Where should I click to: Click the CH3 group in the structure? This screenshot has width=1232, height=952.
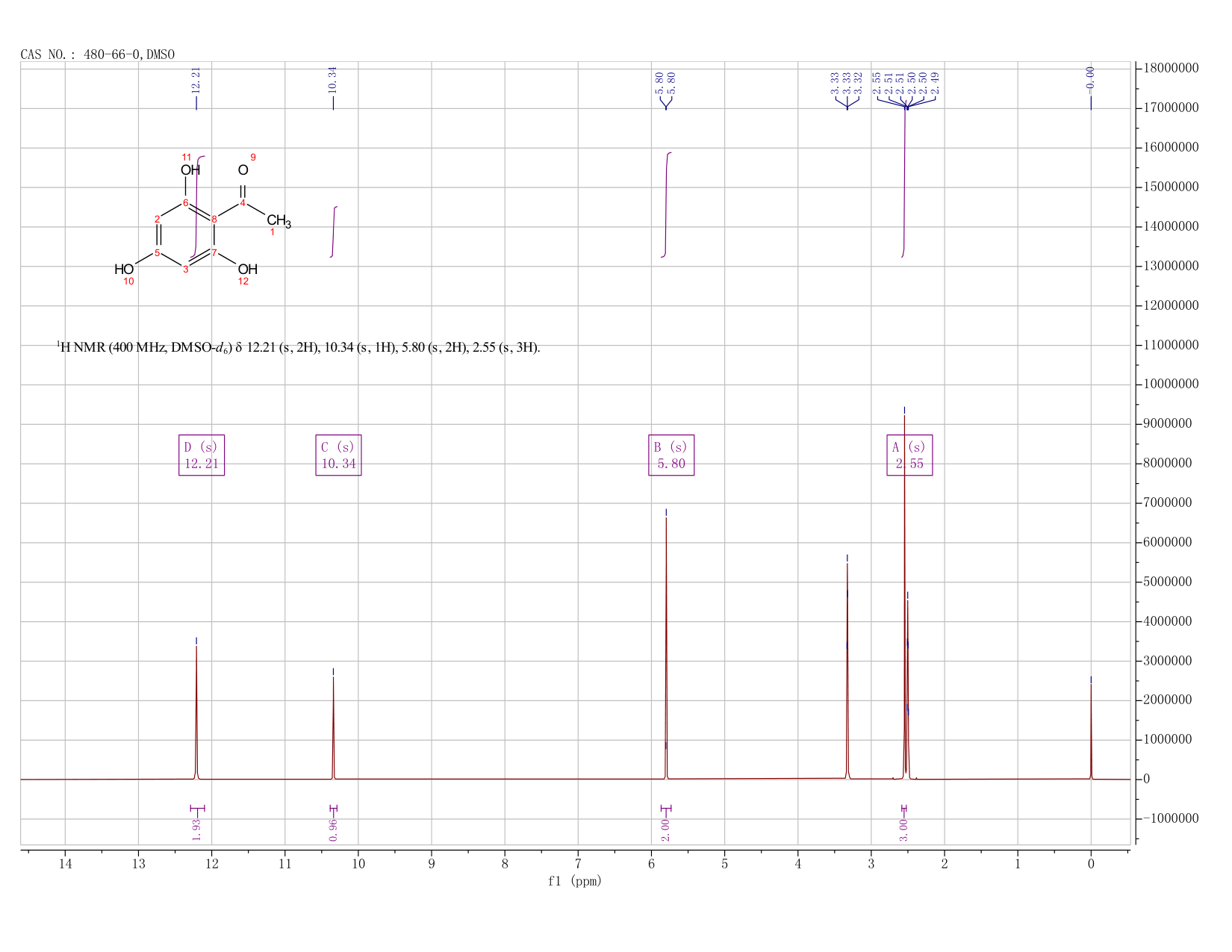[x=279, y=221]
